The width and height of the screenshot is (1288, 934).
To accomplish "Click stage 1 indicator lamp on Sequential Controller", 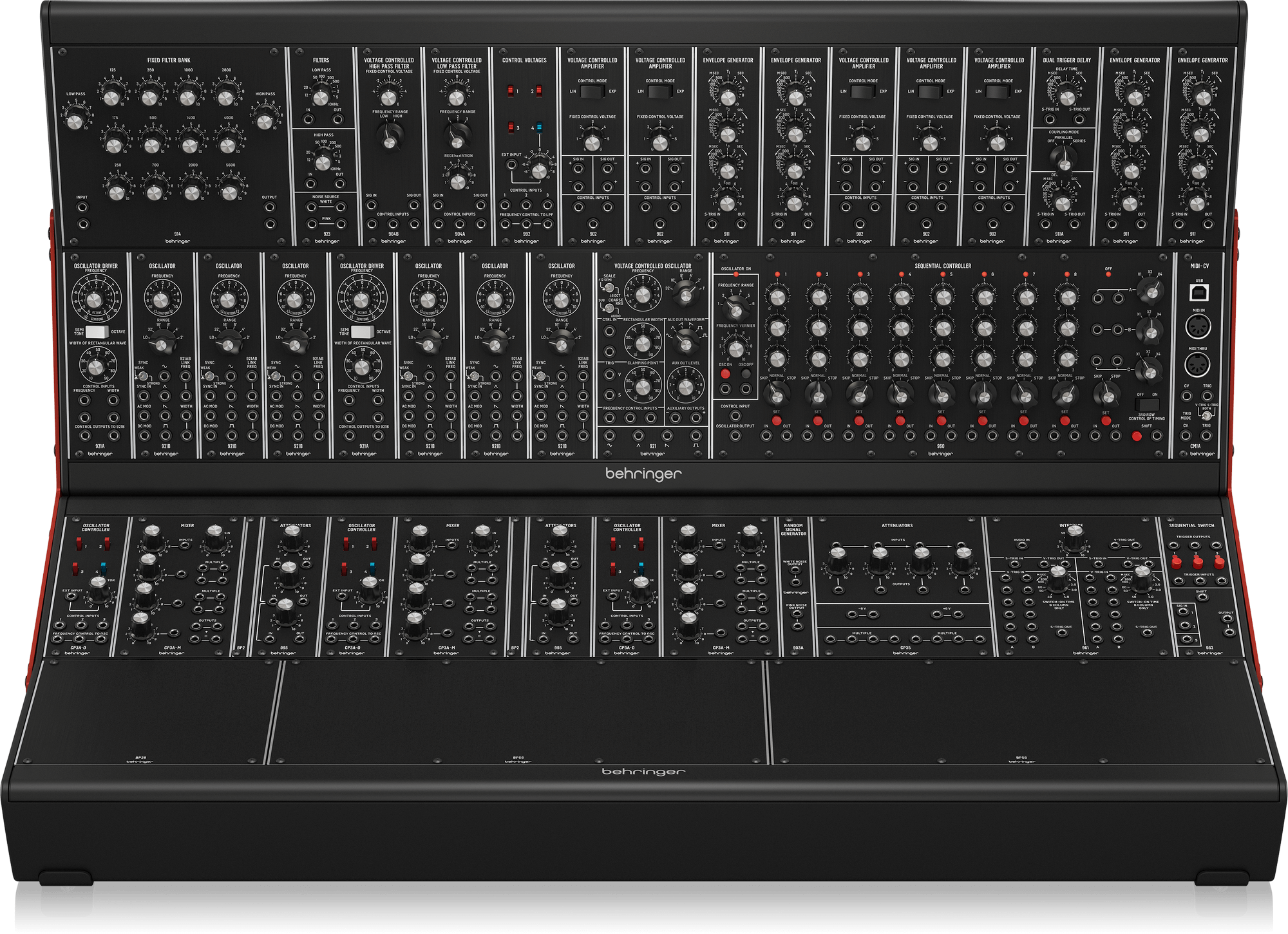I will 777,274.
